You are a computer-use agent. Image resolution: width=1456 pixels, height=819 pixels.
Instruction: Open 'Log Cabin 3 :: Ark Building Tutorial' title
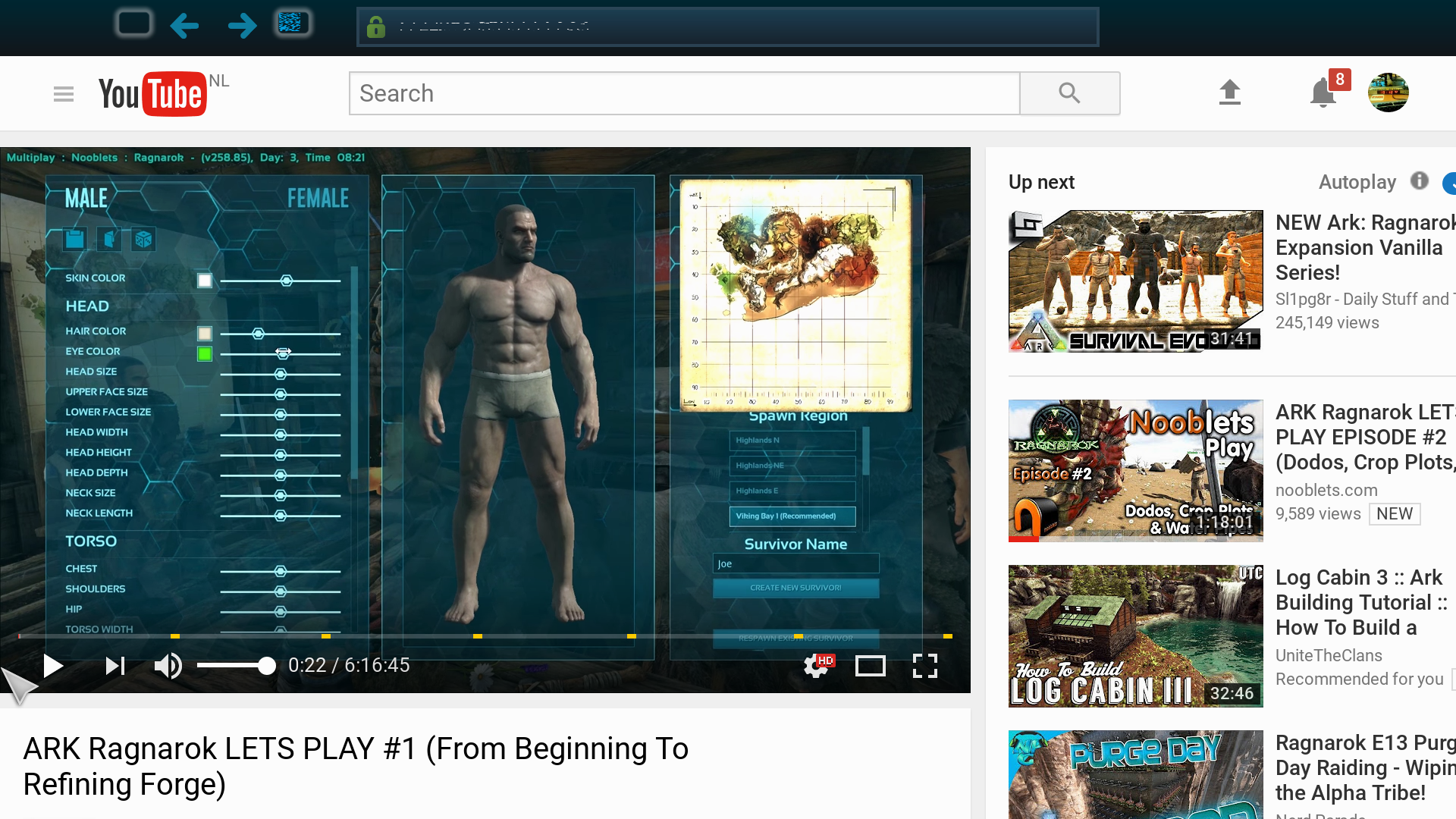[1363, 603]
